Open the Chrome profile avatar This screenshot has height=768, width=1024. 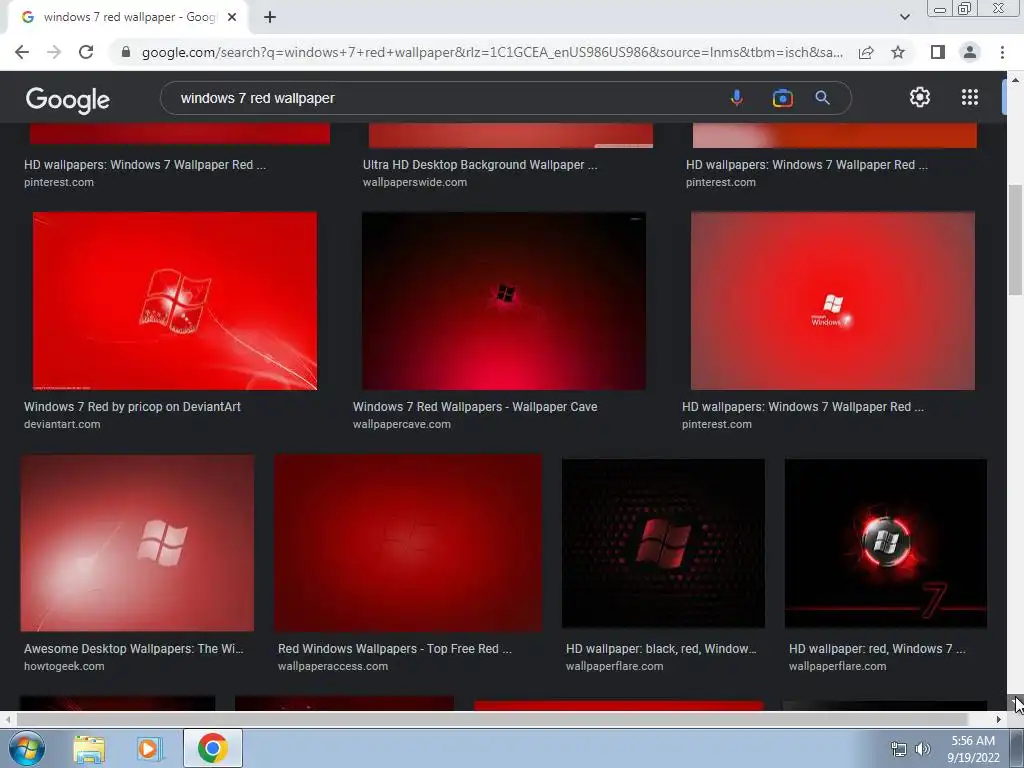970,52
